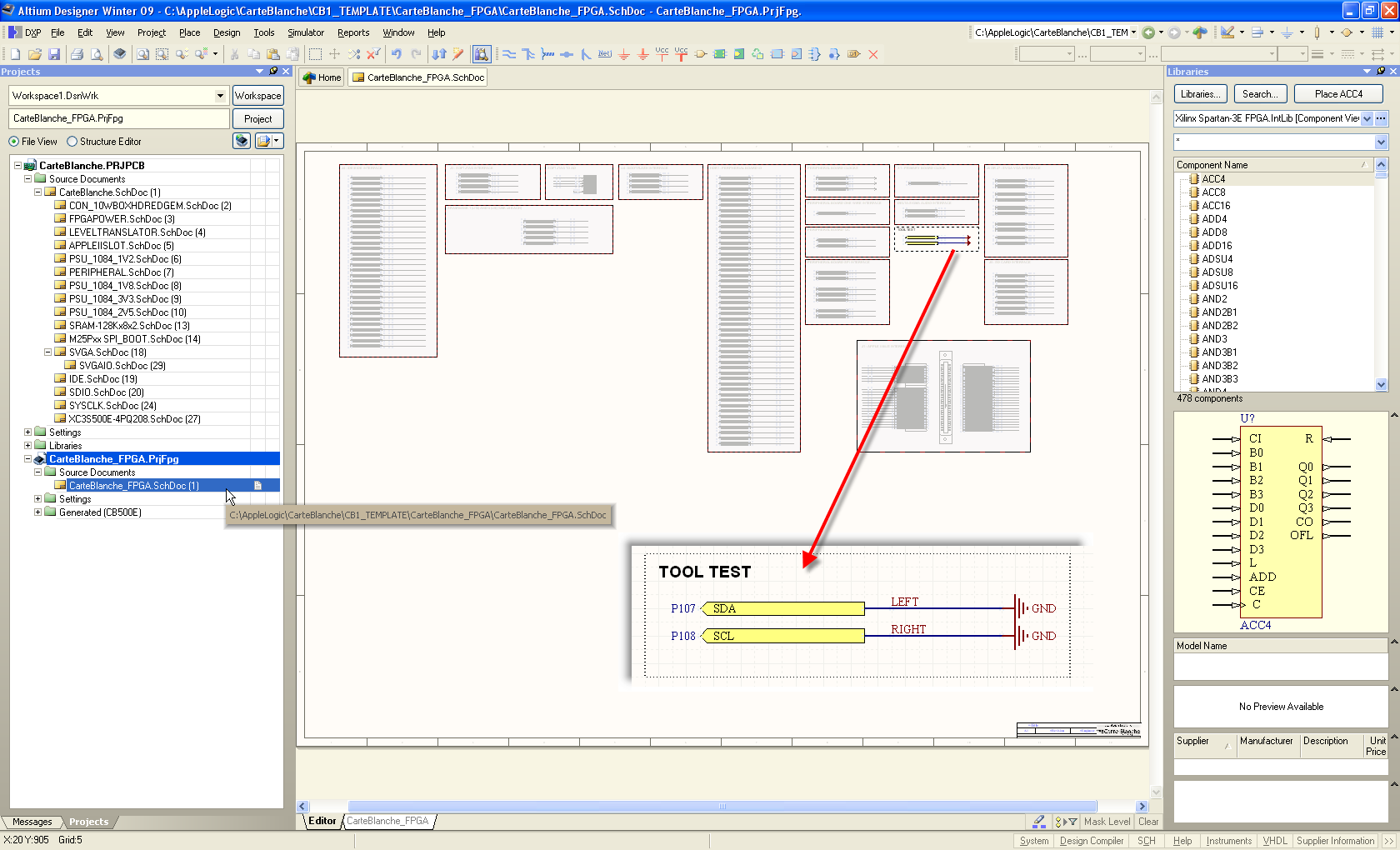1400x850 pixels.
Task: Click the Libraries... button
Action: [1200, 94]
